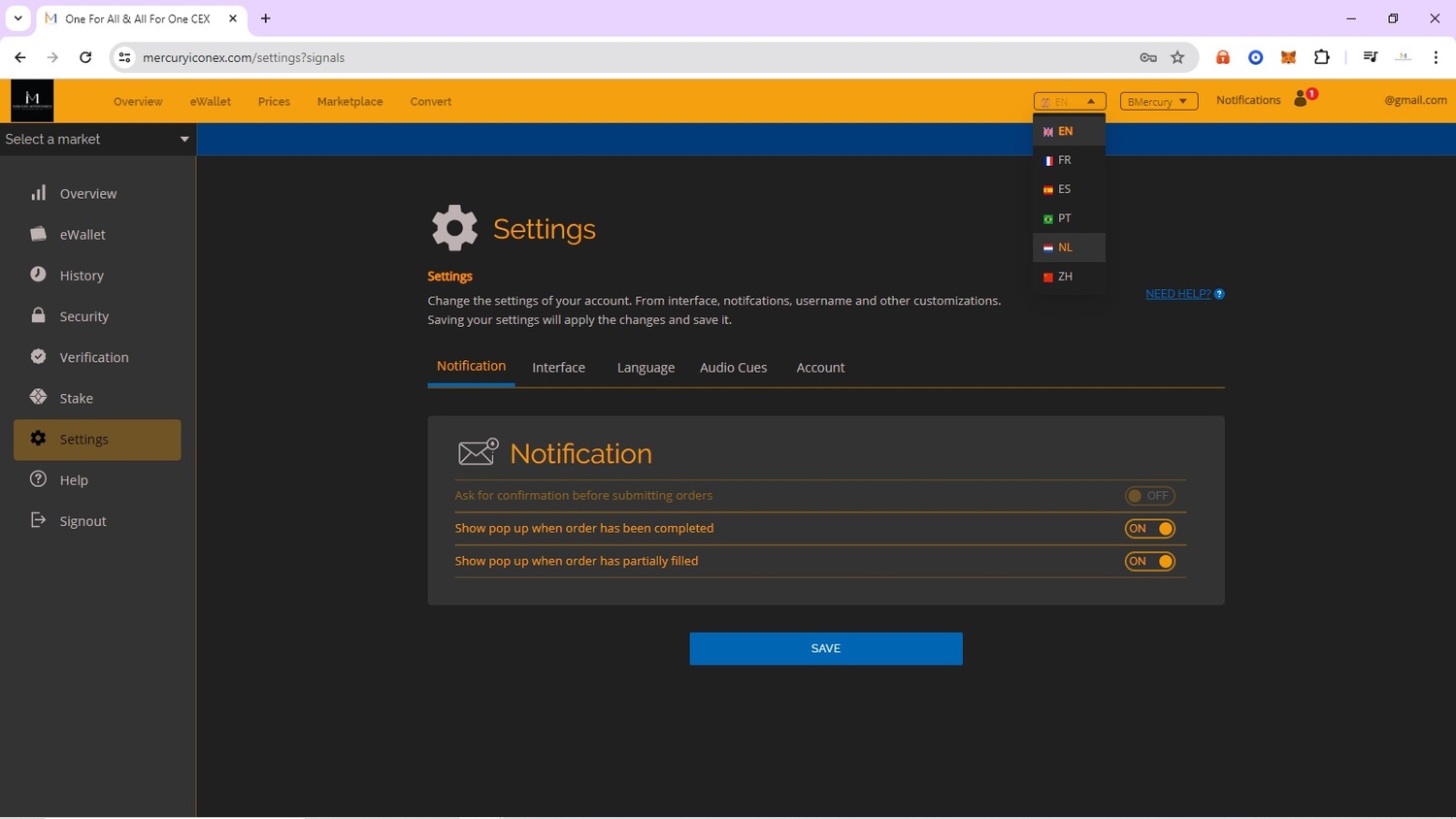The height and width of the screenshot is (819, 1456).
Task: Open the NEED HELP? link
Action: (x=1178, y=294)
